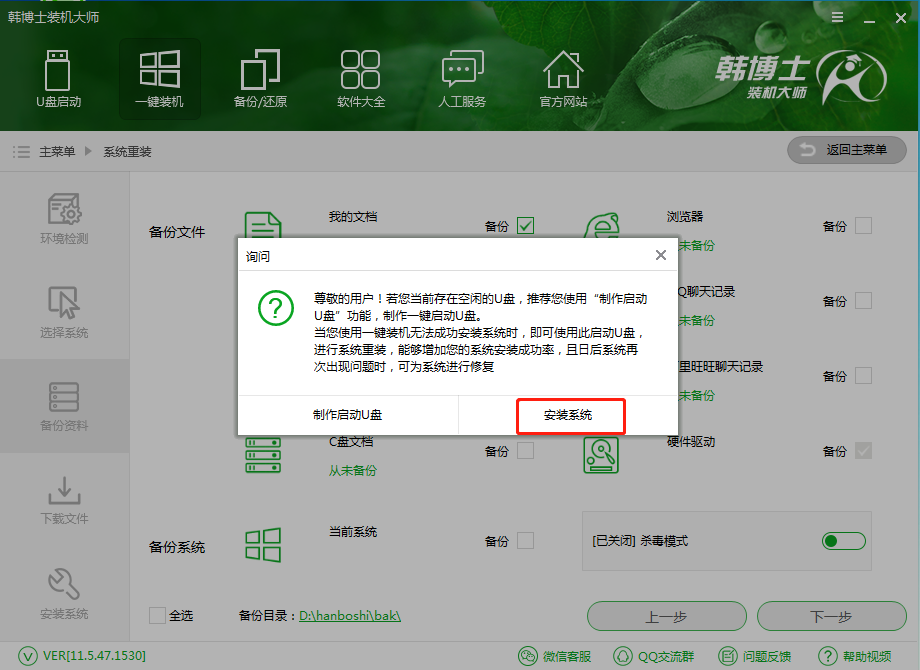
Task: Select the 环境检测 sidebar icon
Action: point(63,218)
